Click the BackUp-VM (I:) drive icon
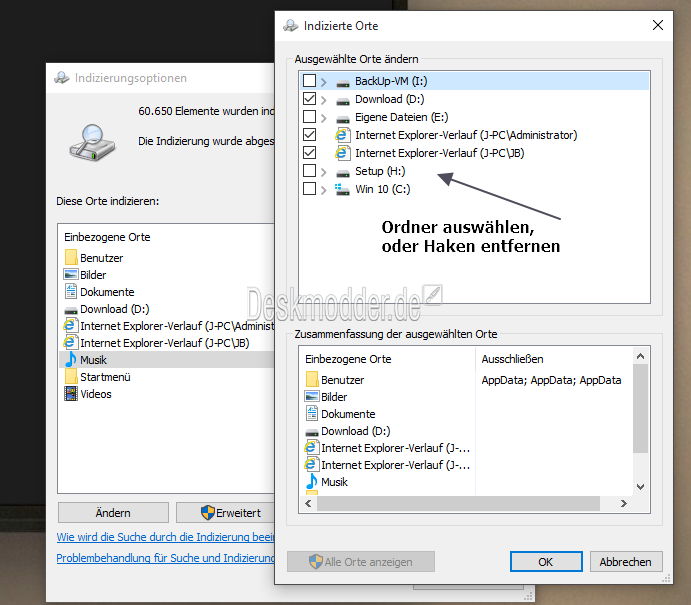This screenshot has width=691, height=605. [x=342, y=83]
